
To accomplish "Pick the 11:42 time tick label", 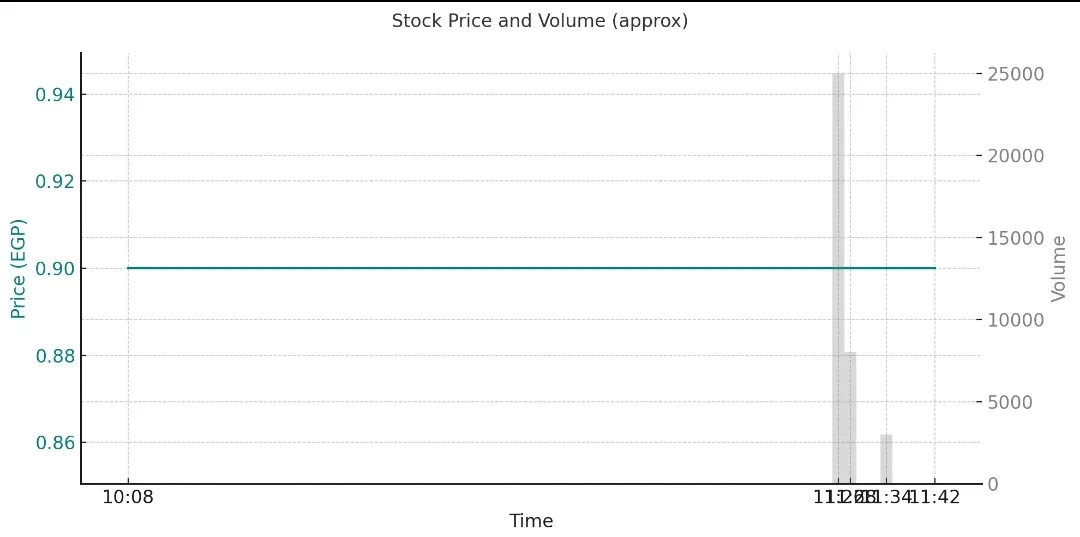I will tap(935, 497).
